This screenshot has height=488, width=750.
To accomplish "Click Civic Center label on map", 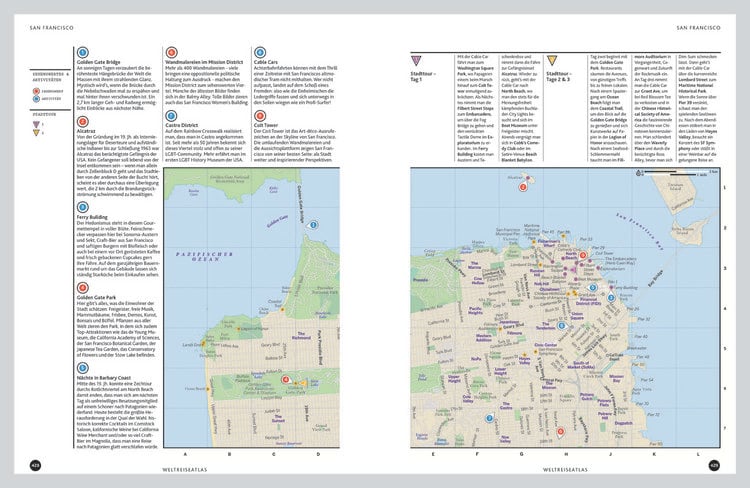I will (x=546, y=345).
